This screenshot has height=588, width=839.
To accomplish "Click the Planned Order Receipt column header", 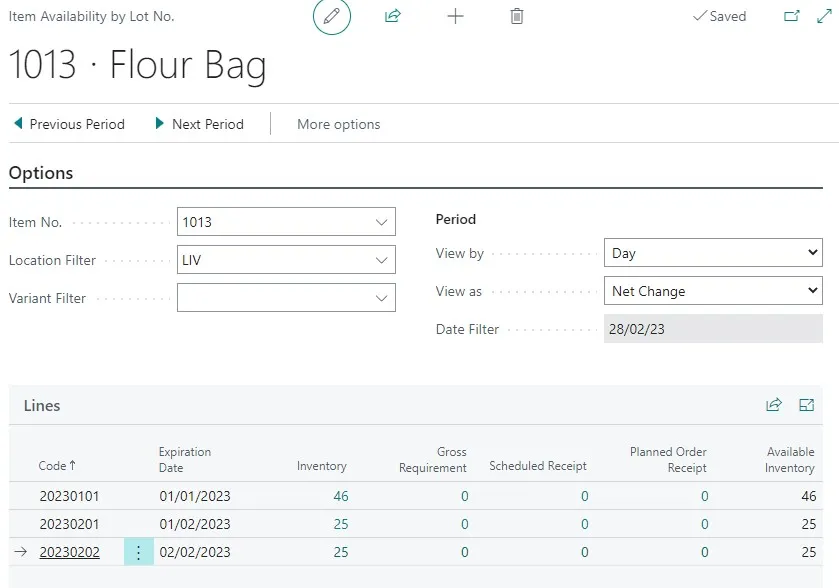I will click(x=668, y=460).
